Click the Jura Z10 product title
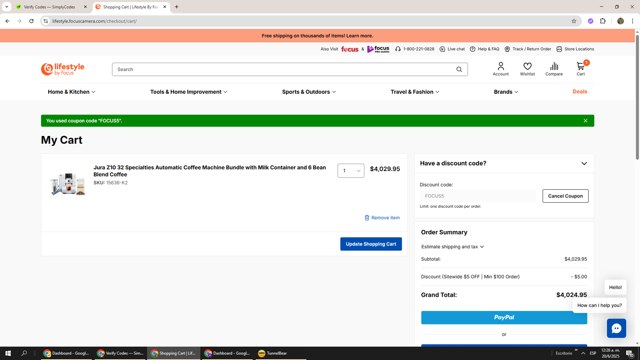 210,171
